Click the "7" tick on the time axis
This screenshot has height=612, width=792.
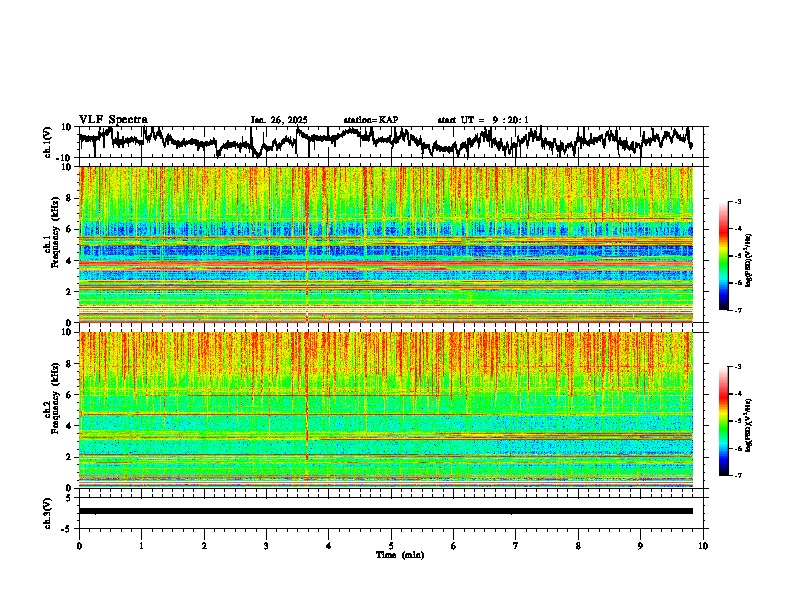tap(516, 546)
